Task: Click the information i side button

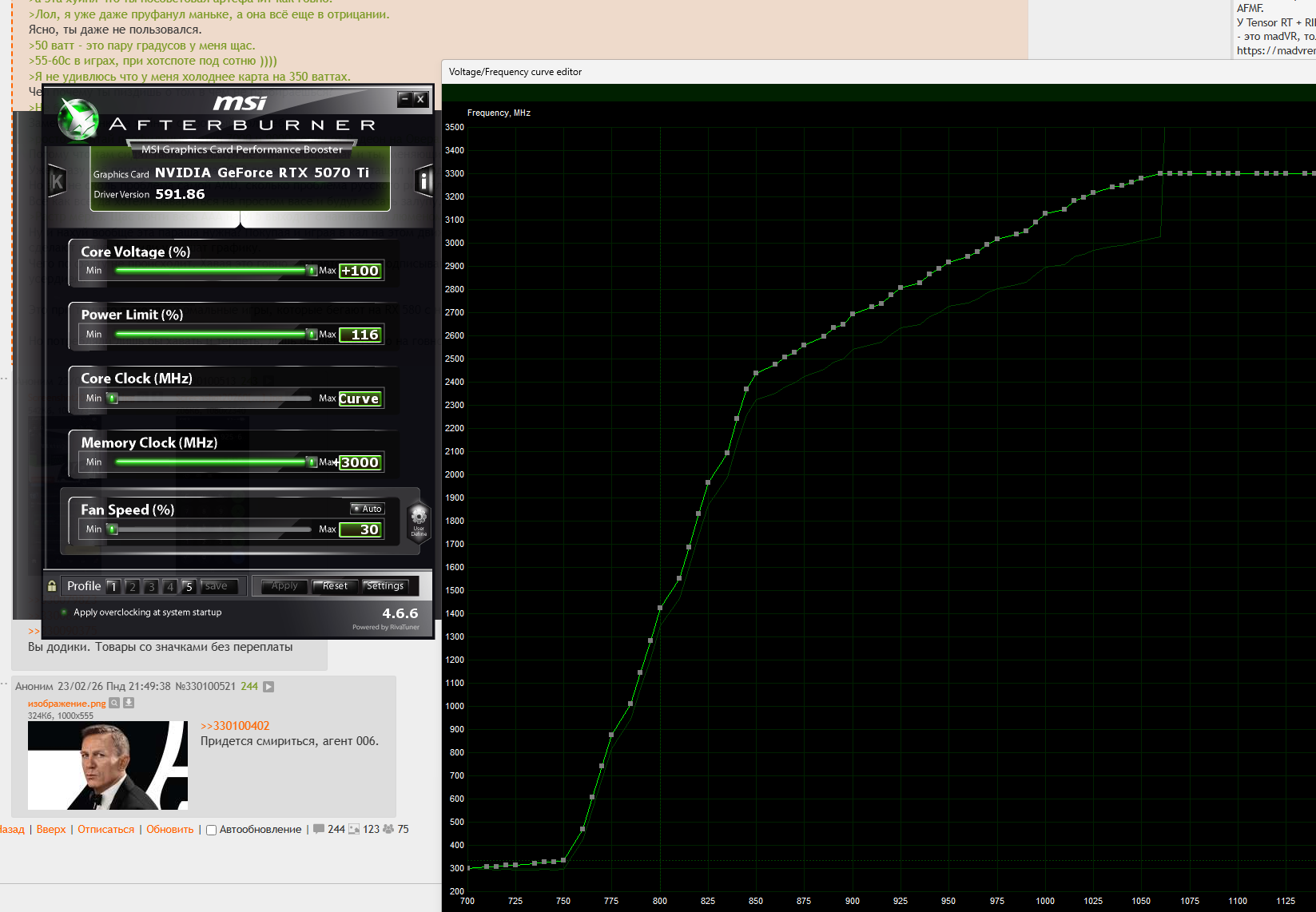Action: coord(424,181)
